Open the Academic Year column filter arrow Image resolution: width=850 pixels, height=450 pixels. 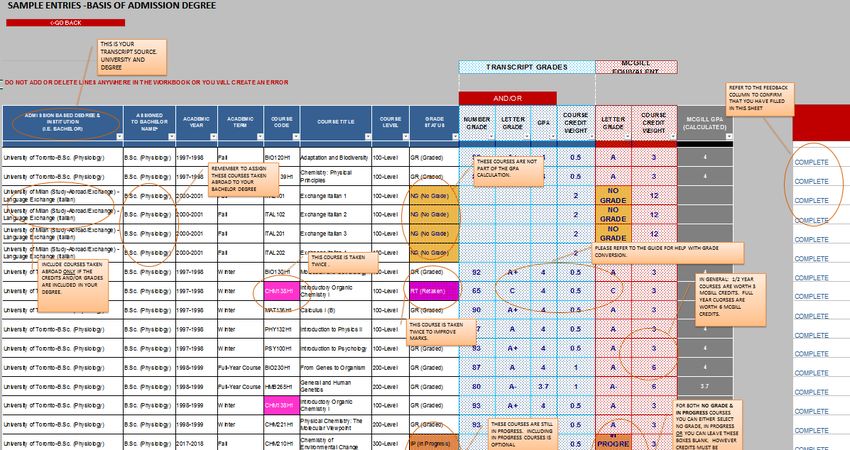coord(213,137)
